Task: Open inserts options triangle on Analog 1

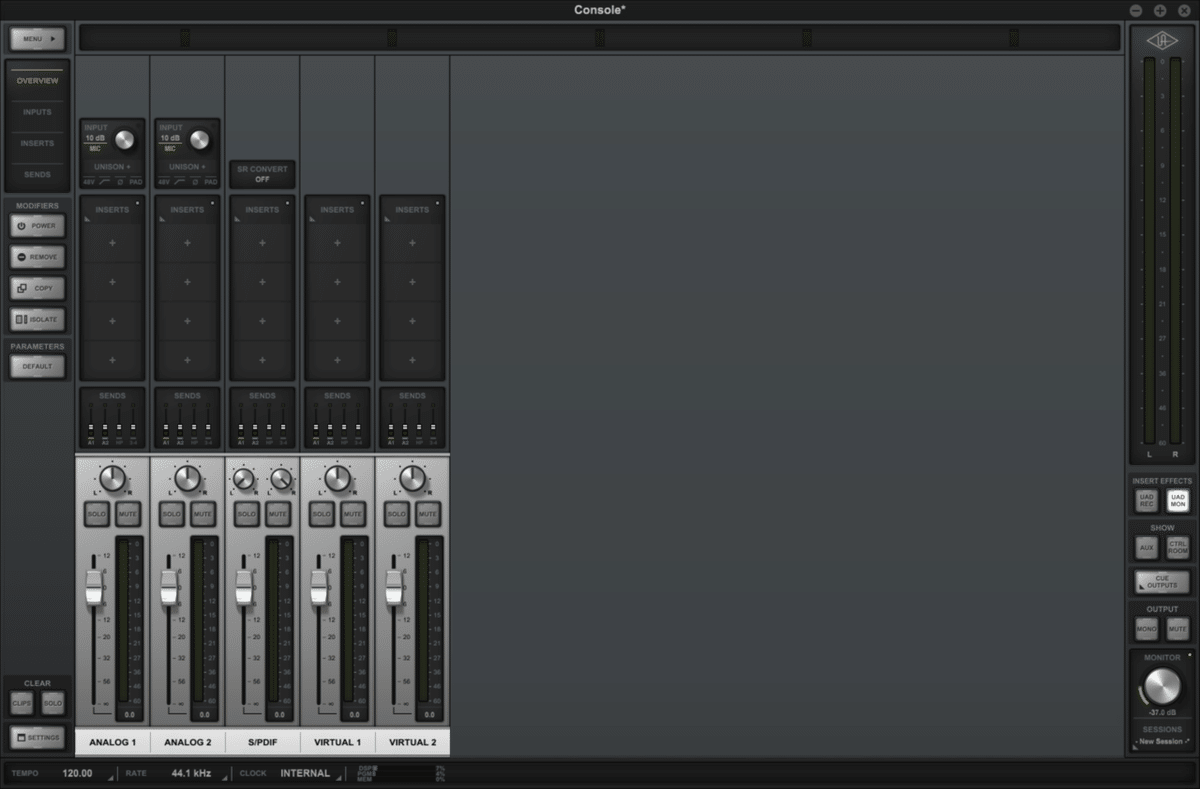Action: (x=87, y=220)
